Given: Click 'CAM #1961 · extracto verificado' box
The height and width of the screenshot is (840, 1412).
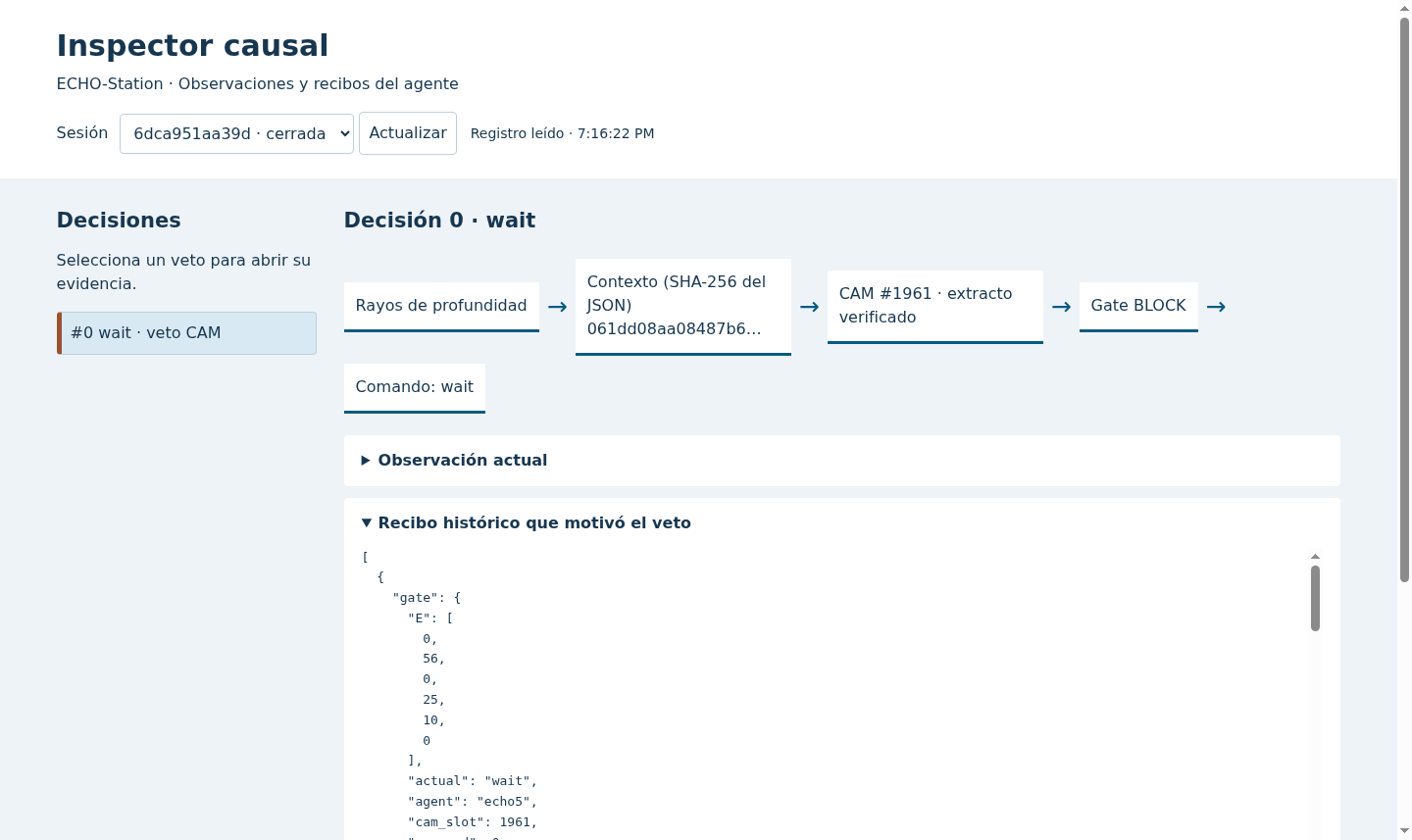Looking at the screenshot, I should tap(935, 307).
